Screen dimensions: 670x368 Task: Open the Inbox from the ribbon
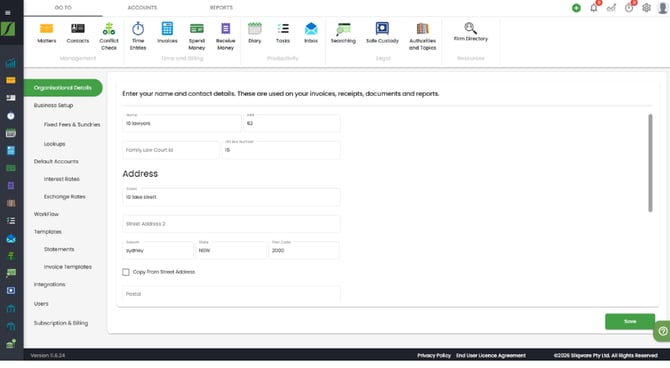coord(311,33)
